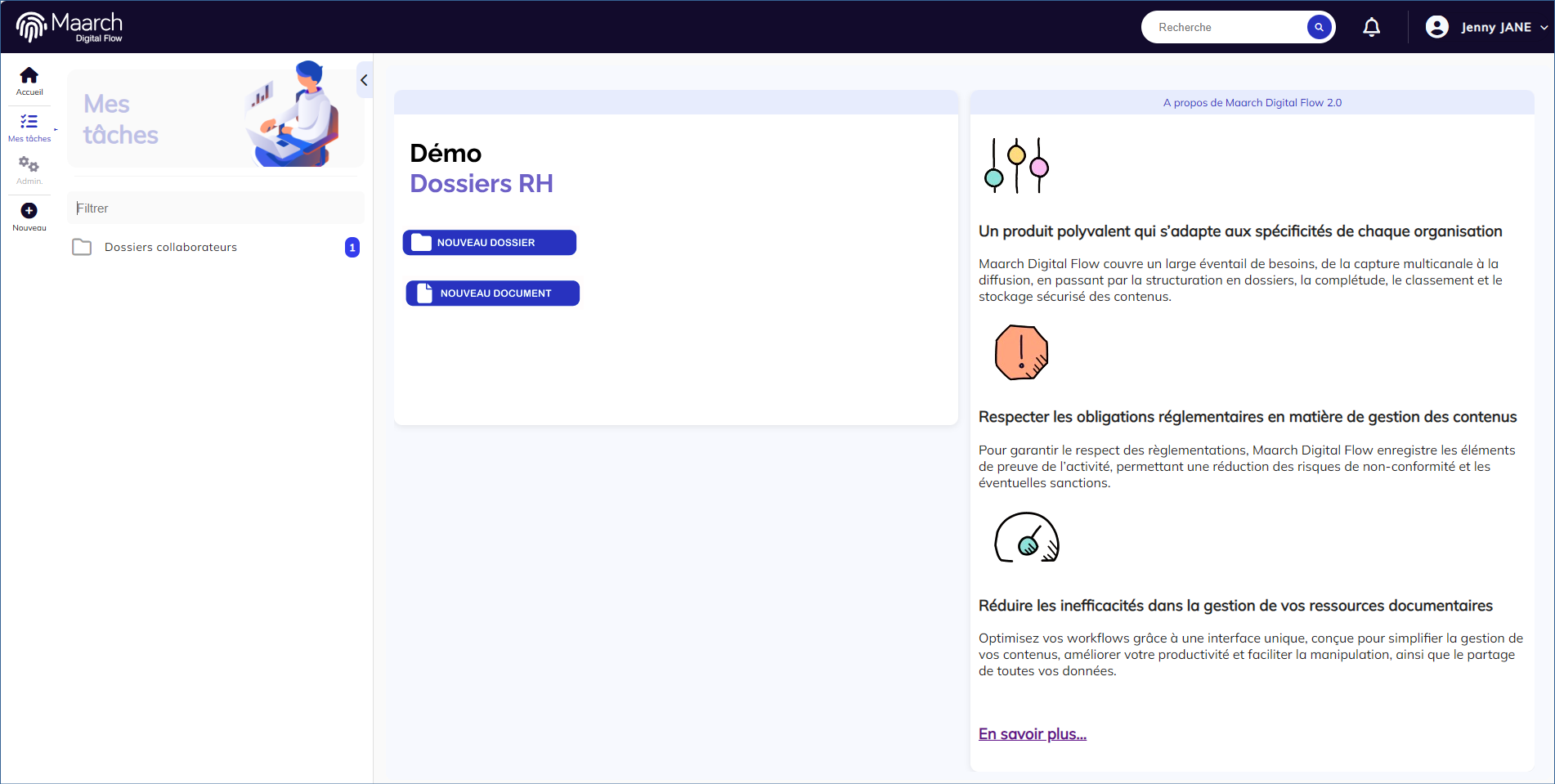Click A propos de Maarch Digital Flow 2.0
Image resolution: width=1555 pixels, height=784 pixels.
tap(1253, 103)
